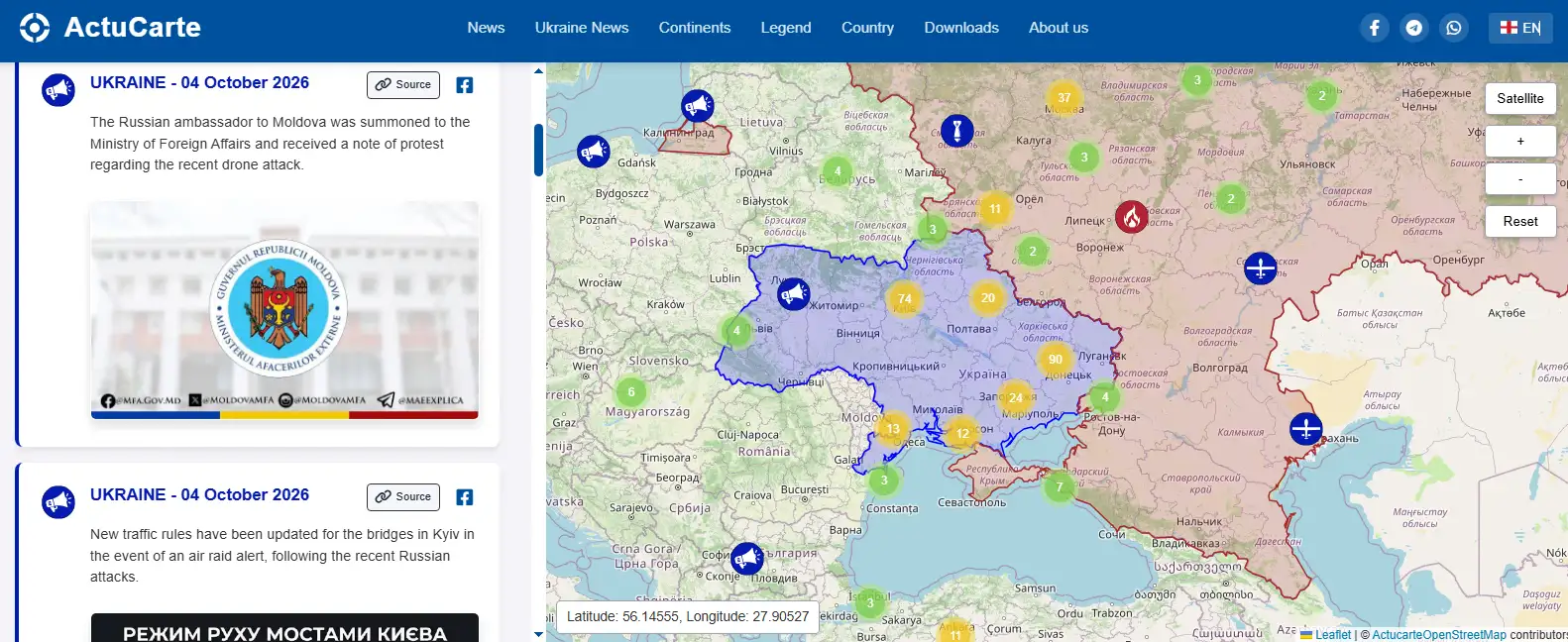Viewport: 1568px width, 642px height.
Task: Select megaphone marker near Gdańsk
Action: [594, 152]
